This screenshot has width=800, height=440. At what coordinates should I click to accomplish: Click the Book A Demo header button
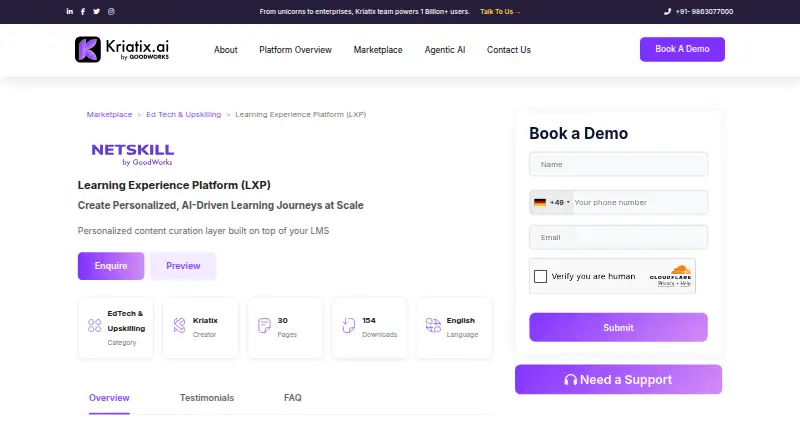tap(682, 49)
